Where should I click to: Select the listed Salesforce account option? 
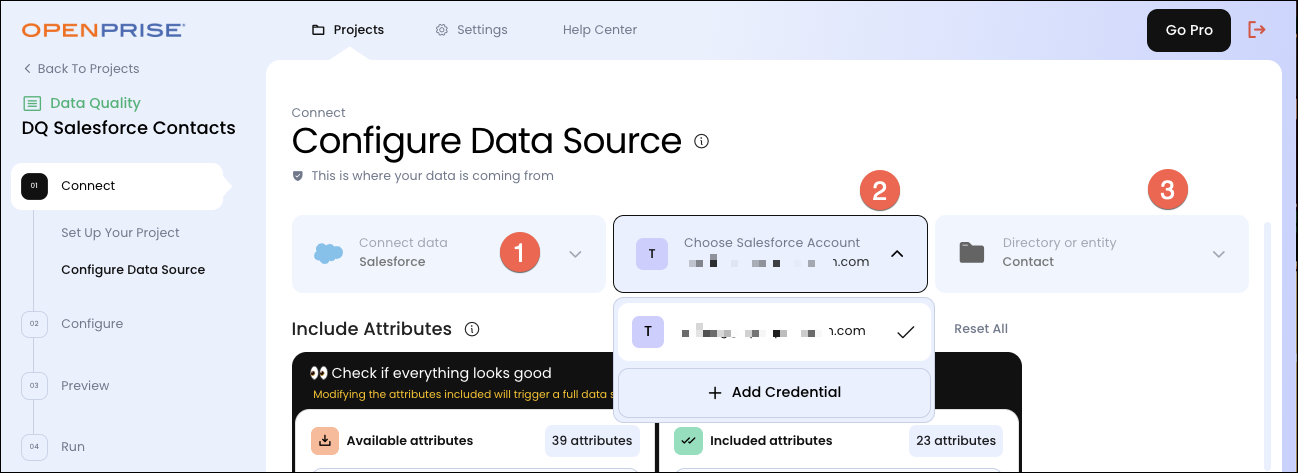[x=774, y=332]
